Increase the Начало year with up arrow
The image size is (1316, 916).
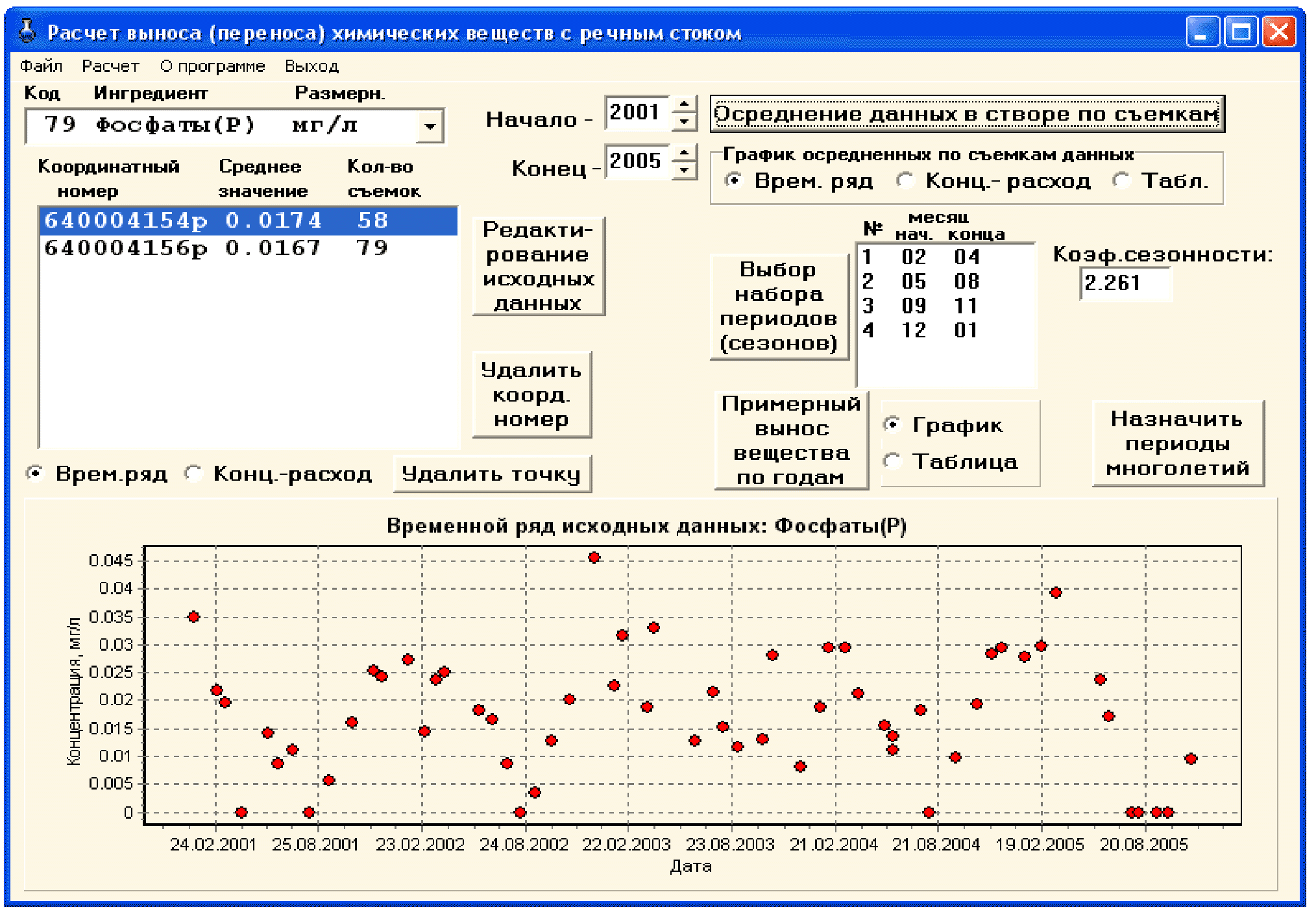[684, 104]
